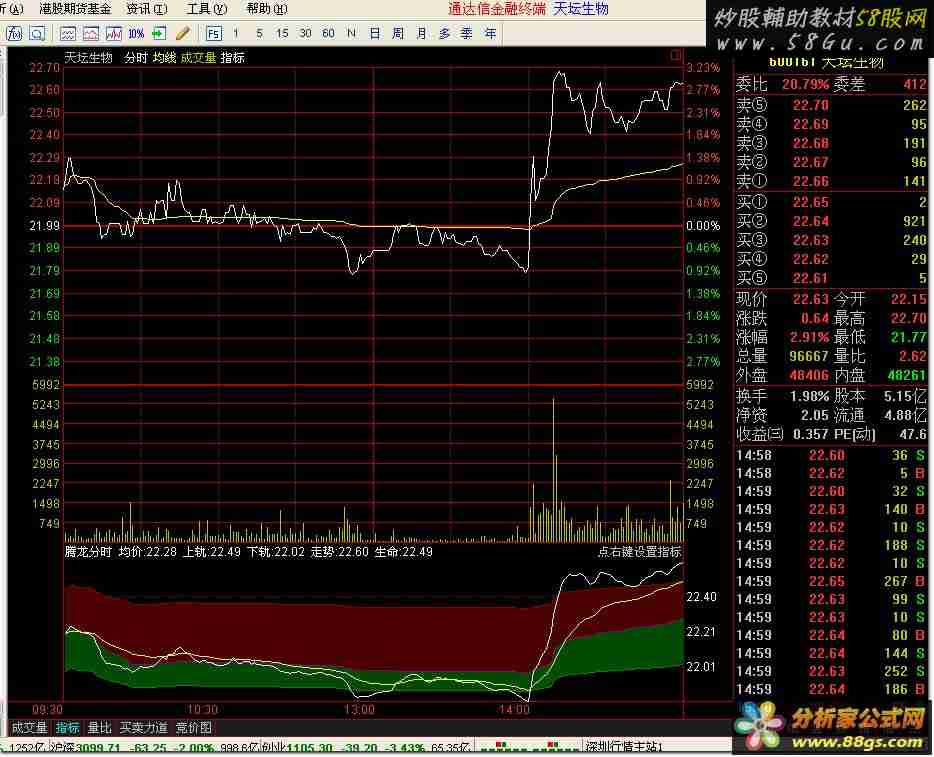Screen dimensions: 934x757
Task: Click the 14:59 trade row with volume 267
Action: pyautogui.click(x=831, y=581)
